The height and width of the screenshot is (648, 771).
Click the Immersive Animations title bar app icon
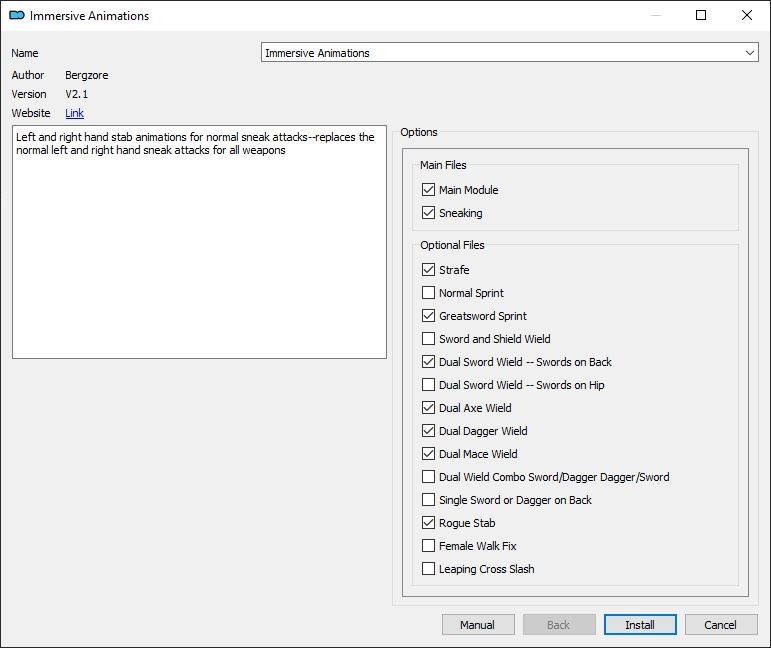coord(17,15)
